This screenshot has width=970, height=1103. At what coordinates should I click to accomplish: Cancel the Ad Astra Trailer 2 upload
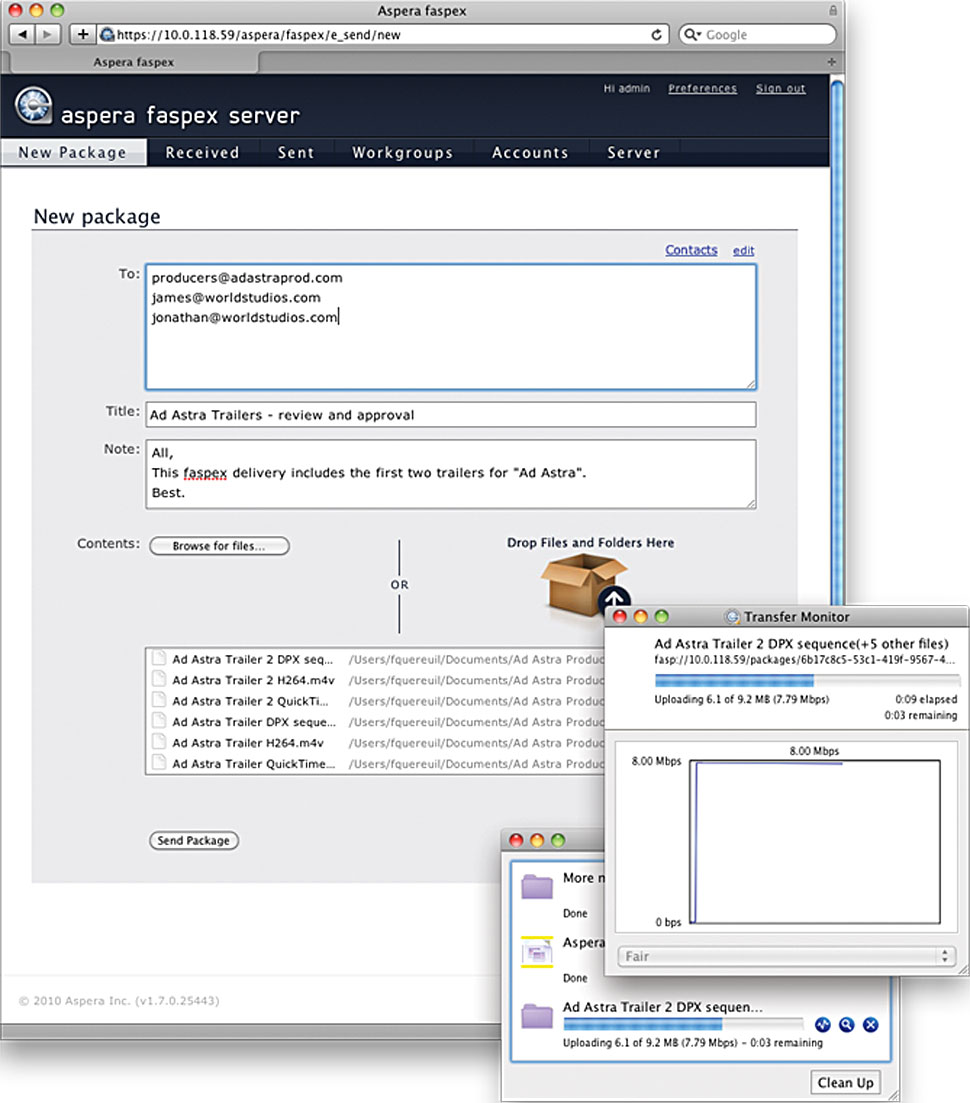point(870,1025)
